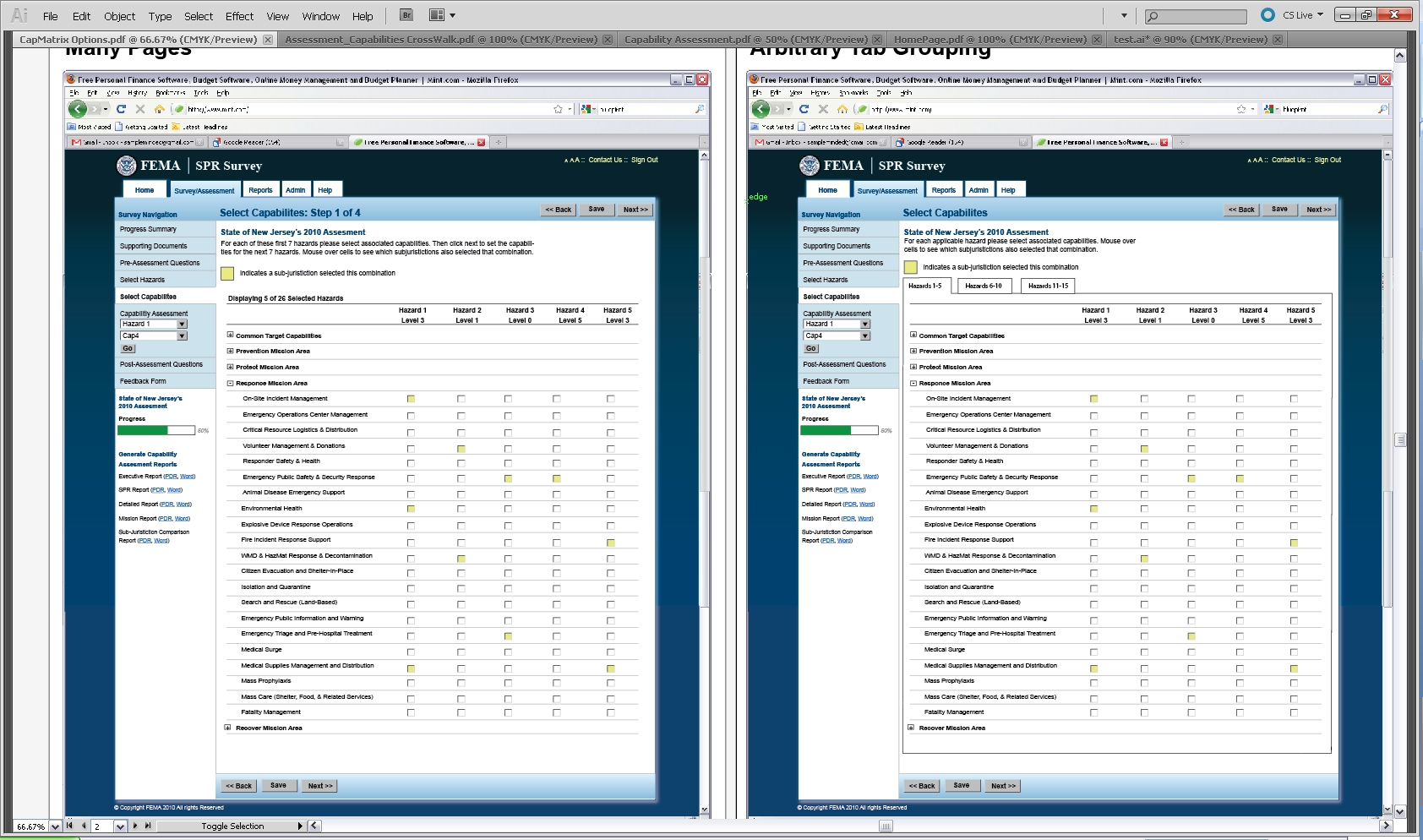This screenshot has height=840, width=1423.
Task: Click the Go button in right mockup
Action: point(810,348)
